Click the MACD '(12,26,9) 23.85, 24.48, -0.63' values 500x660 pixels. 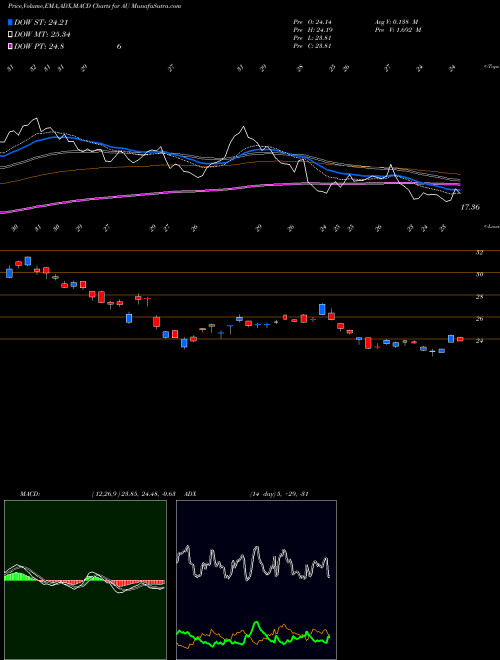pos(133,494)
